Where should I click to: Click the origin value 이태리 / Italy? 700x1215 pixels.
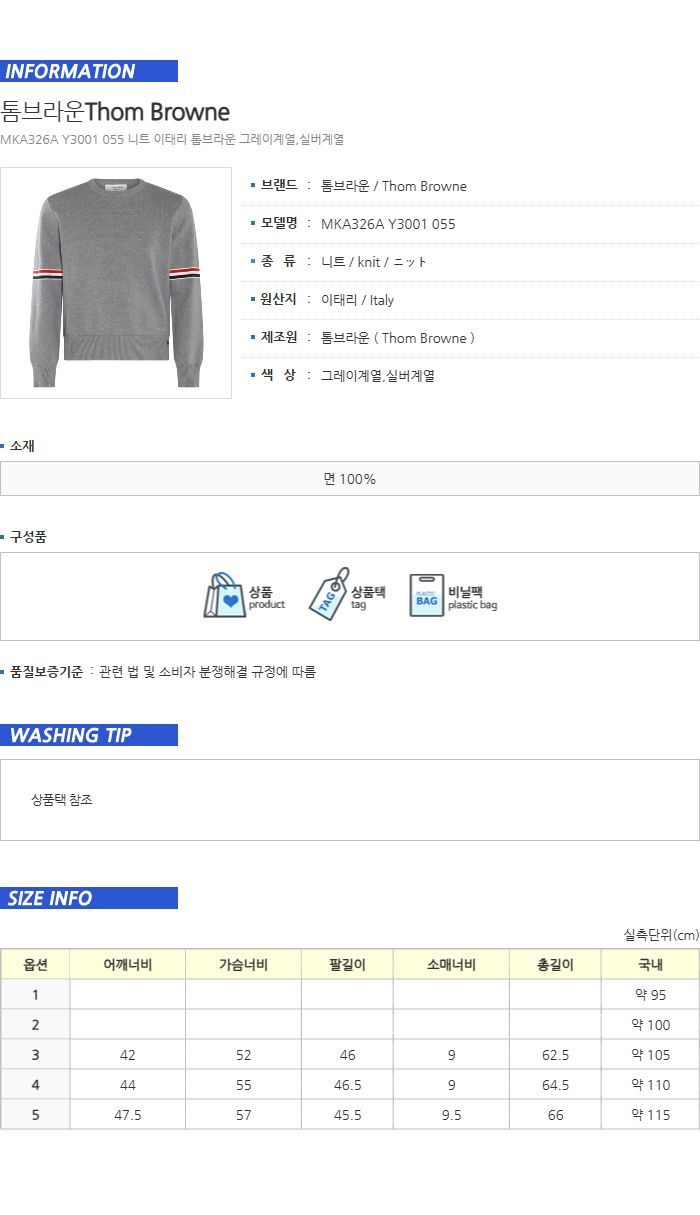point(357,300)
